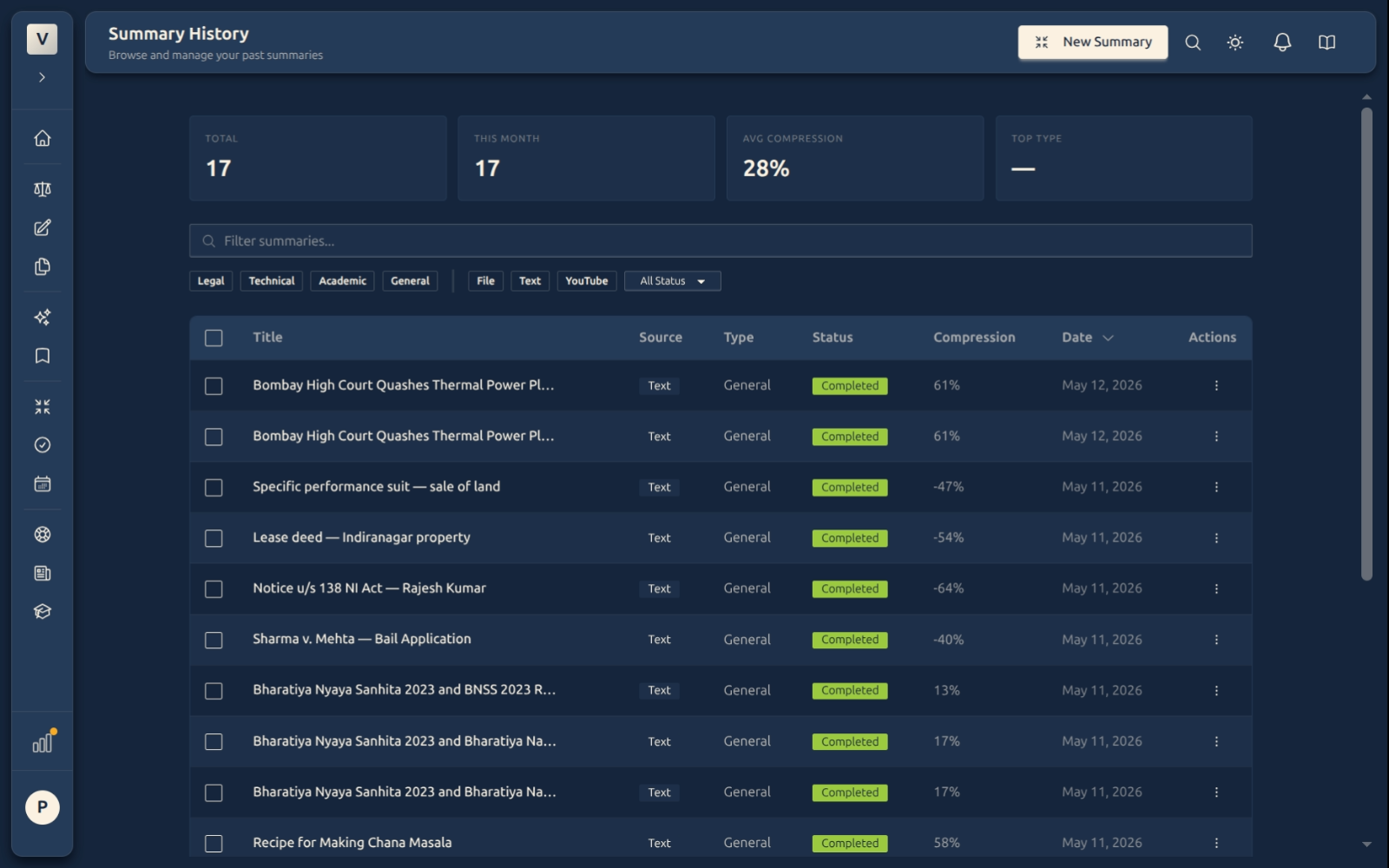The image size is (1389, 868).
Task: Open actions menu for Notice u/s 138 row
Action: pyautogui.click(x=1216, y=589)
